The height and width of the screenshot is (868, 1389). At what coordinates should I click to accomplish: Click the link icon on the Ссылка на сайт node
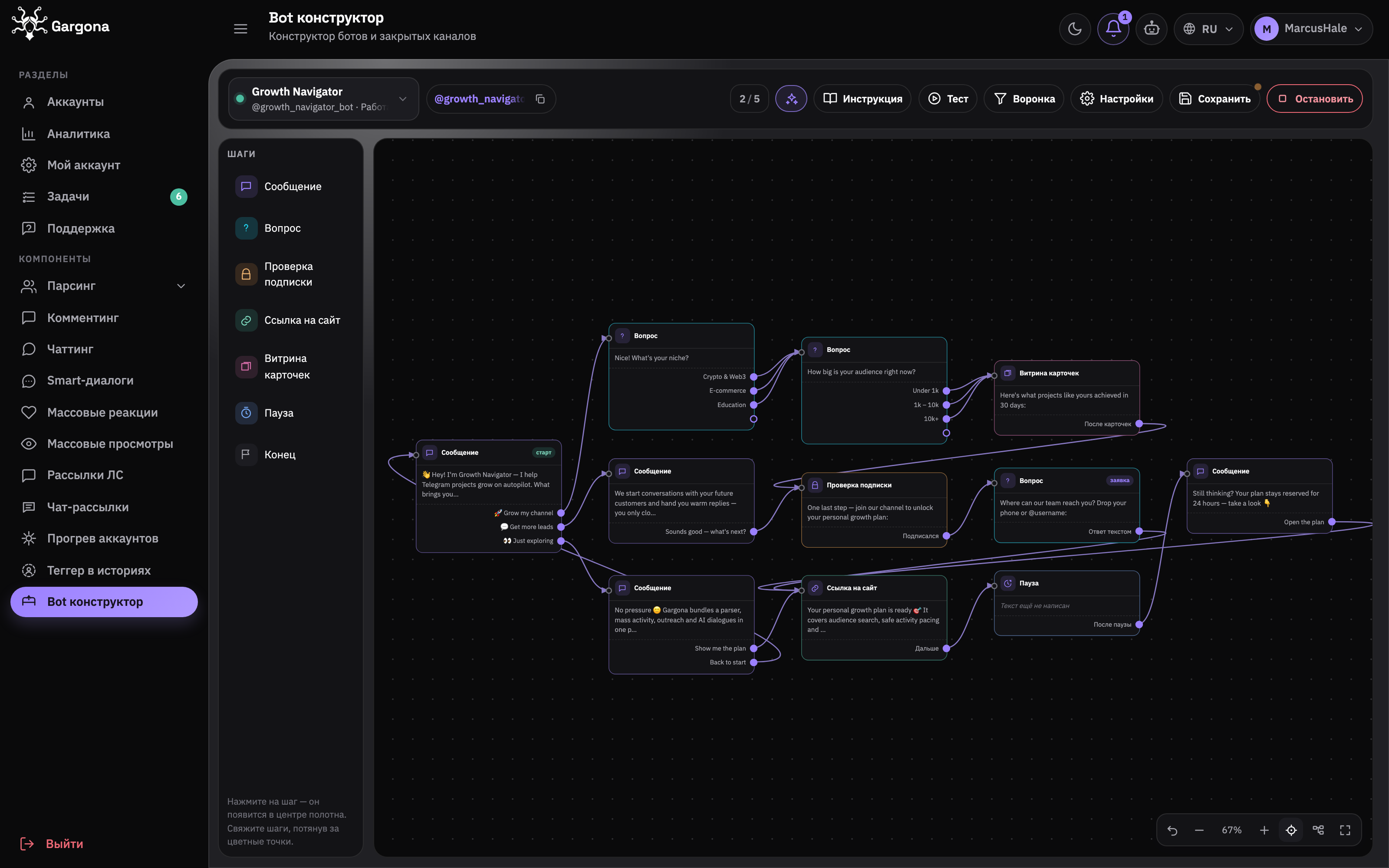pyautogui.click(x=814, y=588)
